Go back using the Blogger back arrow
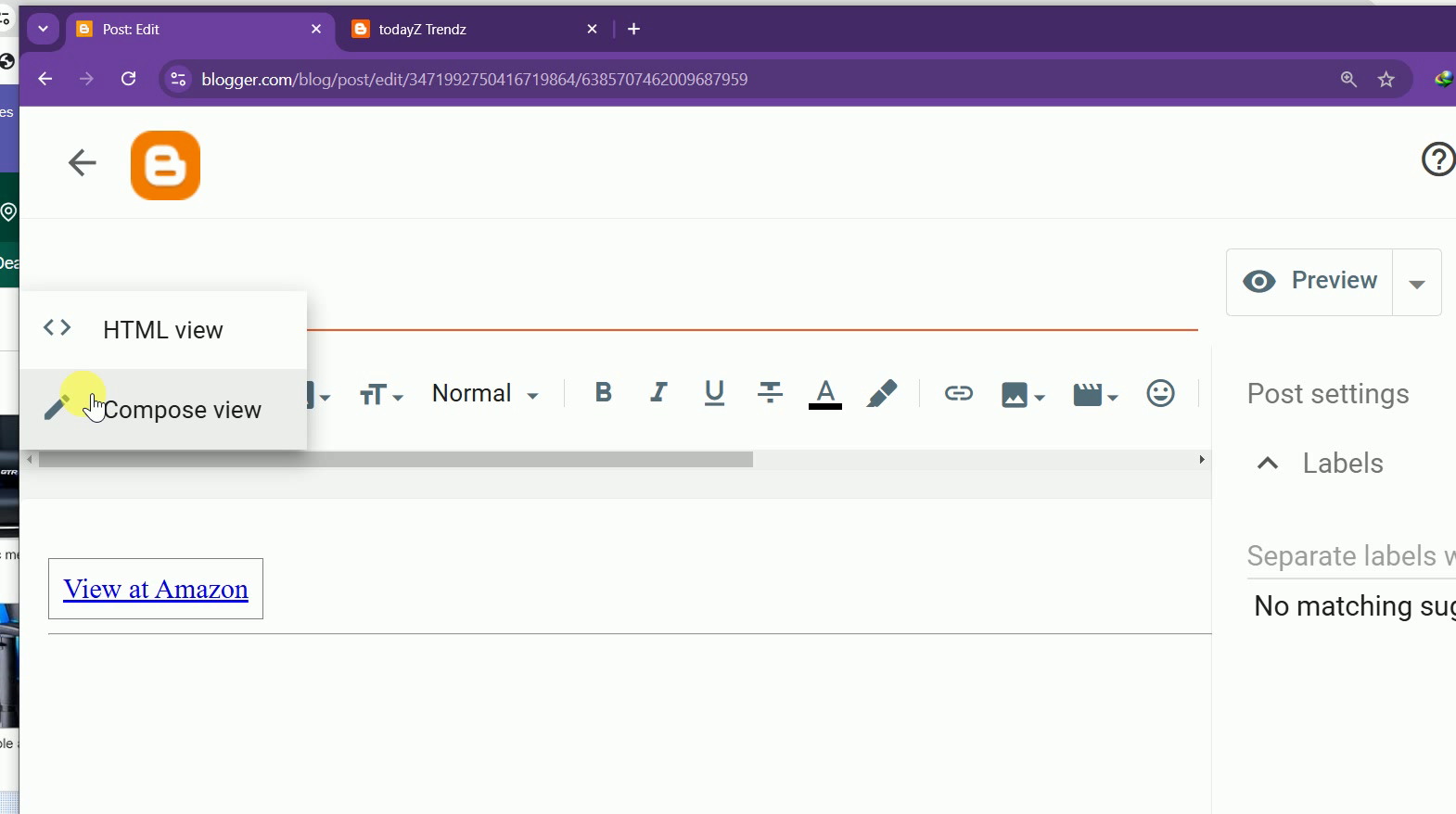The height and width of the screenshot is (814, 1456). (83, 163)
